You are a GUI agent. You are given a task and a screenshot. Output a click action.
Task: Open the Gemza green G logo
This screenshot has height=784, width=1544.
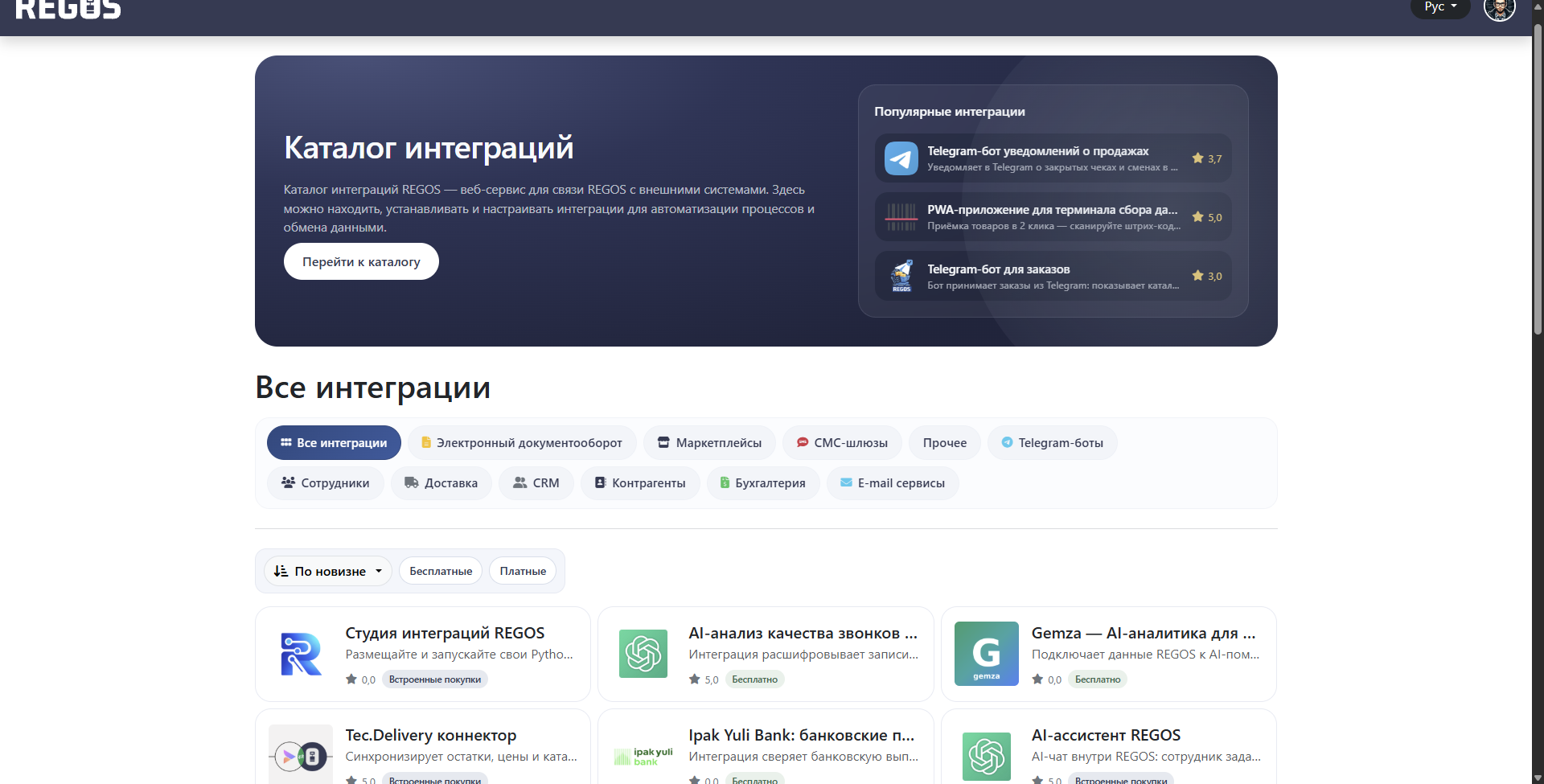click(x=987, y=654)
